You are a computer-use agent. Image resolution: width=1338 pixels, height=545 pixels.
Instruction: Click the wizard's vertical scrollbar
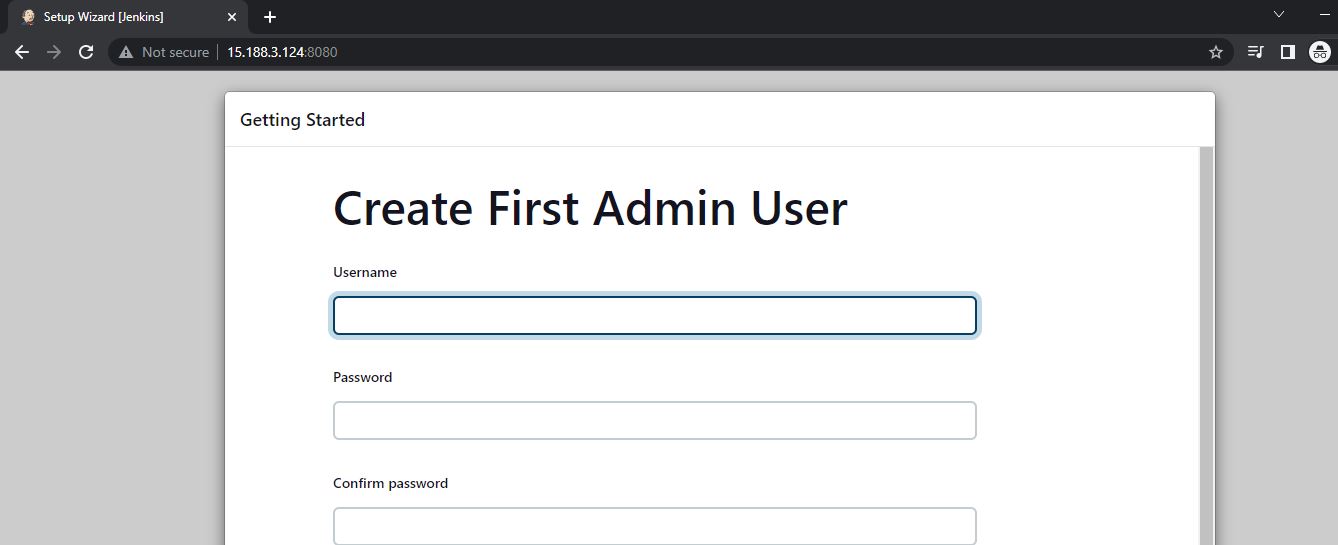tap(1206, 345)
